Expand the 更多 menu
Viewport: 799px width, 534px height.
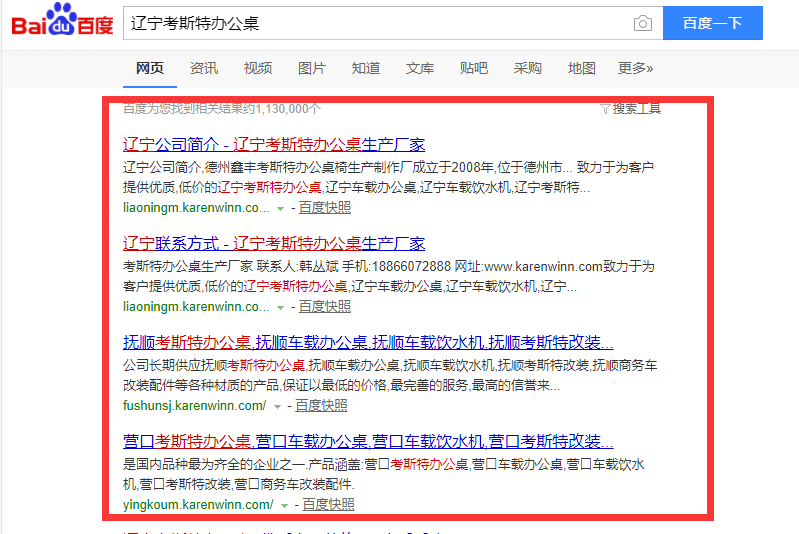[x=635, y=68]
